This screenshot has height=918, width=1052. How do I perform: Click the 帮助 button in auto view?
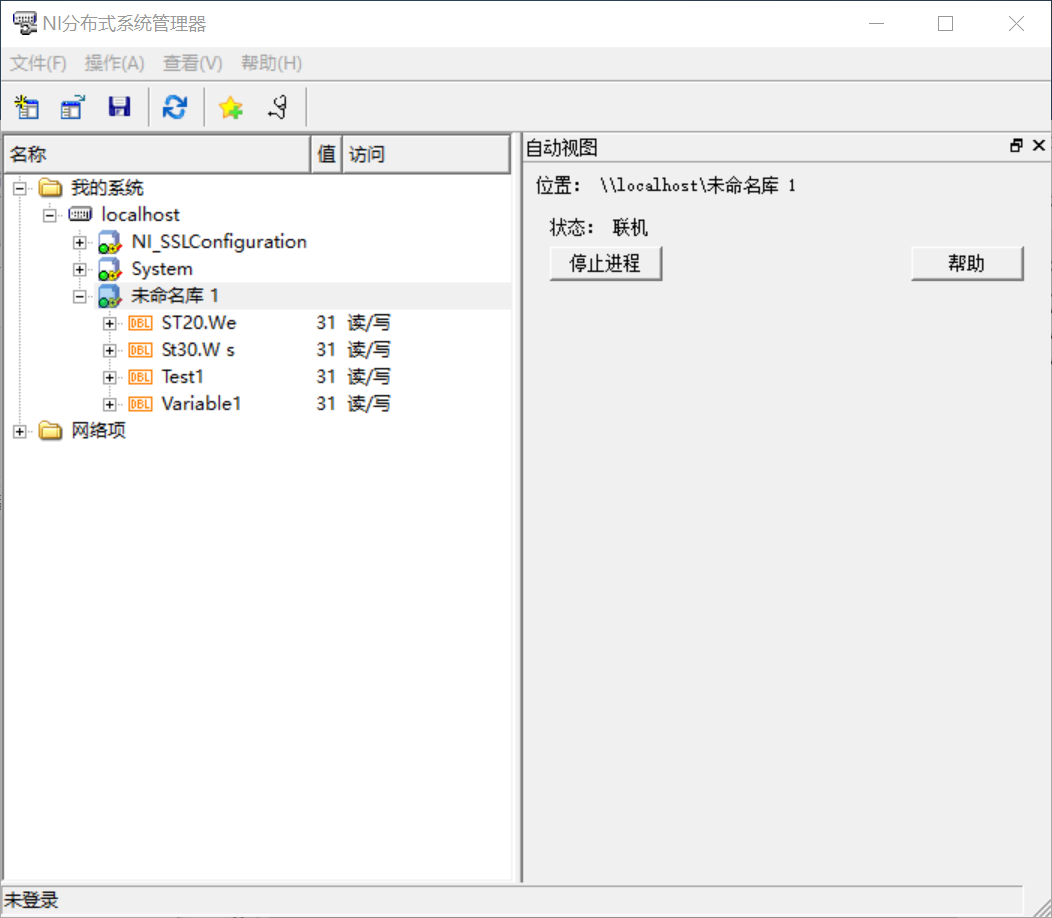pyautogui.click(x=967, y=263)
